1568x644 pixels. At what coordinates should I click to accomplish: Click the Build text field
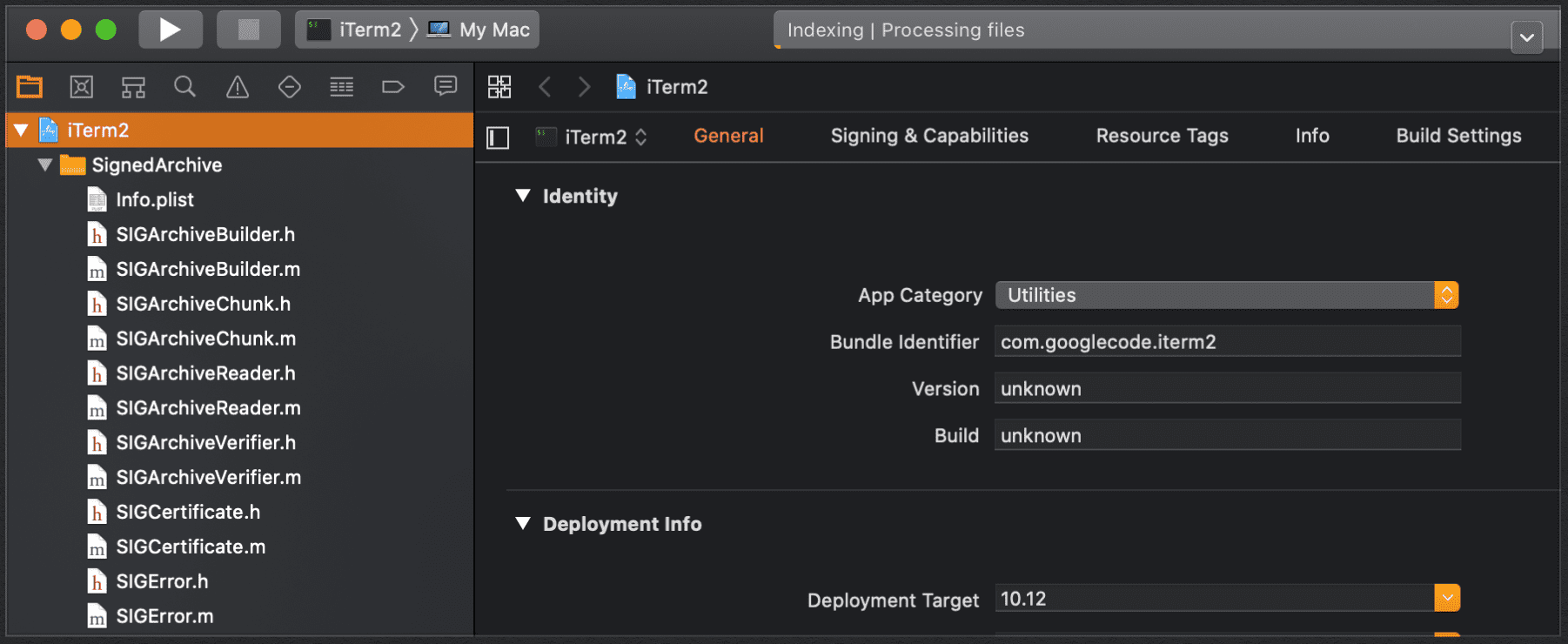click(x=1228, y=436)
